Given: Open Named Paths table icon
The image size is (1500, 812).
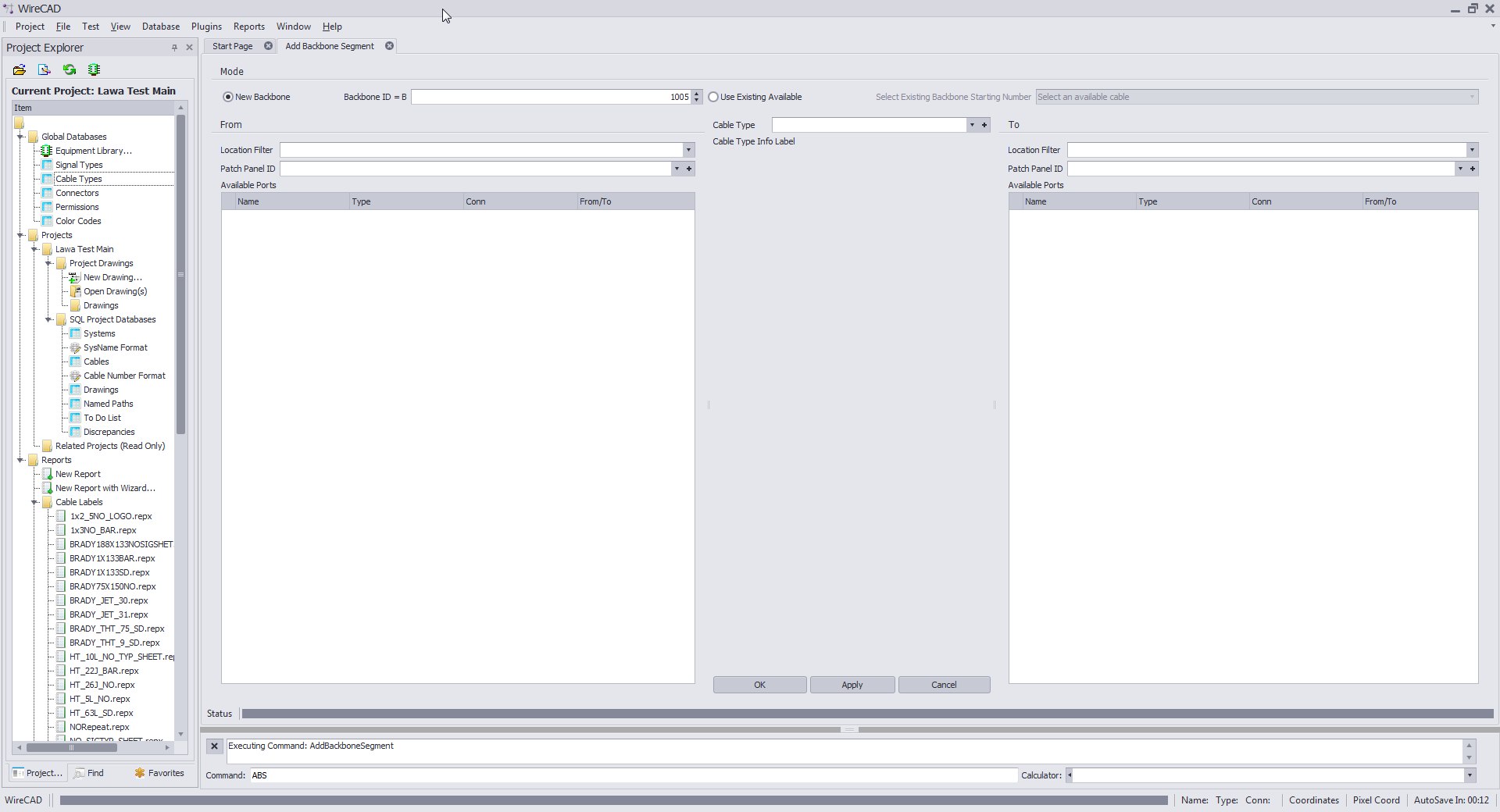Looking at the screenshot, I should [75, 404].
